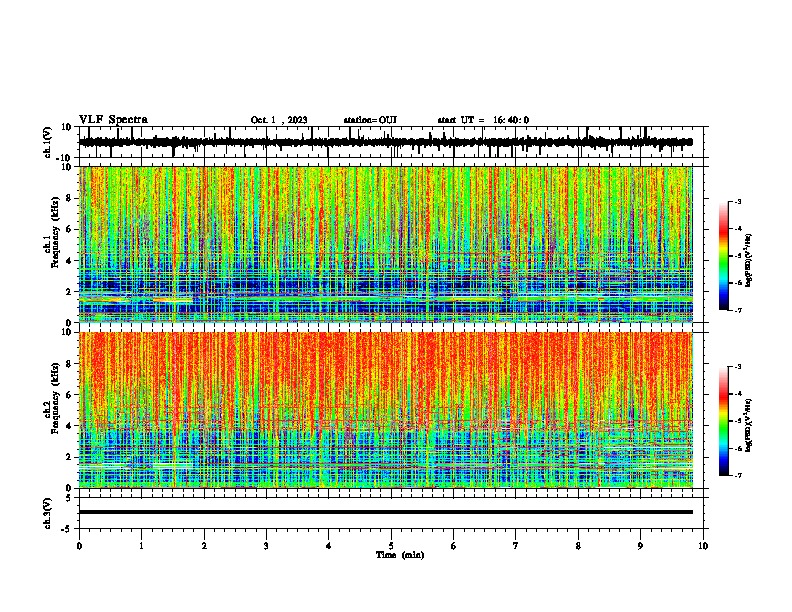
Task: Click the ch.3 voltage trace panel
Action: 393,513
